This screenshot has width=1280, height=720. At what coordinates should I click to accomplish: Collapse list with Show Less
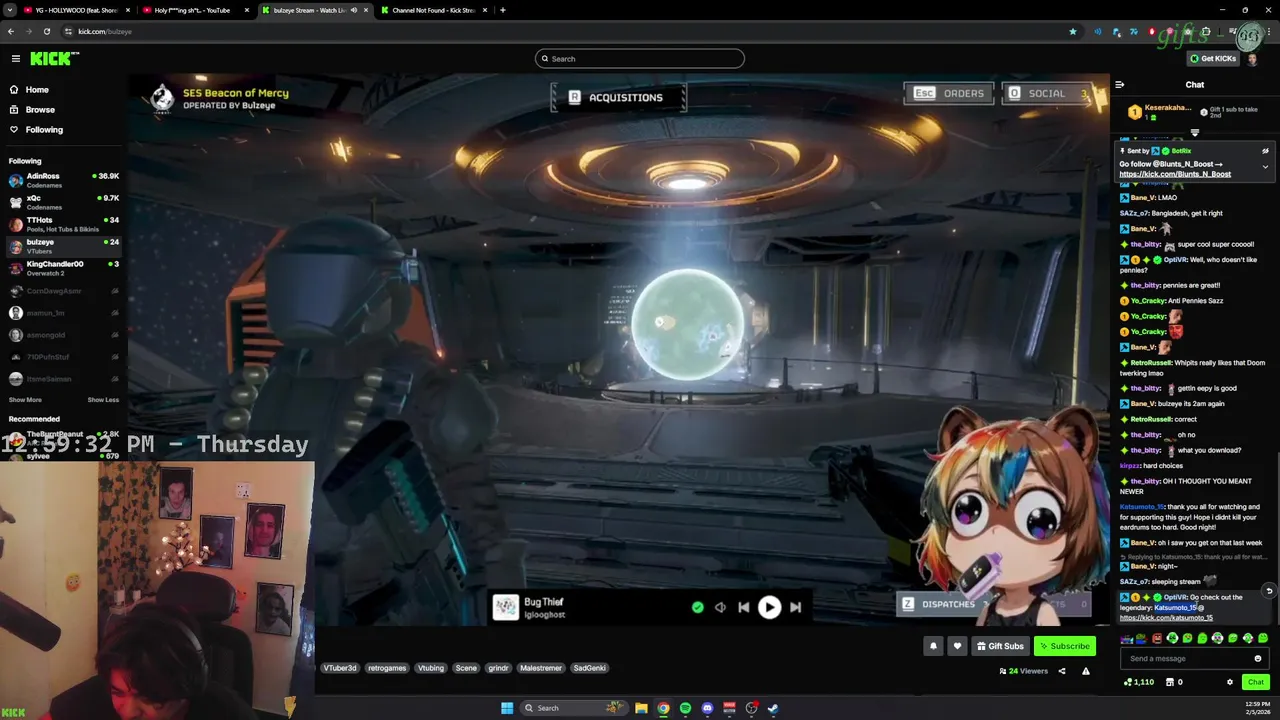click(103, 400)
